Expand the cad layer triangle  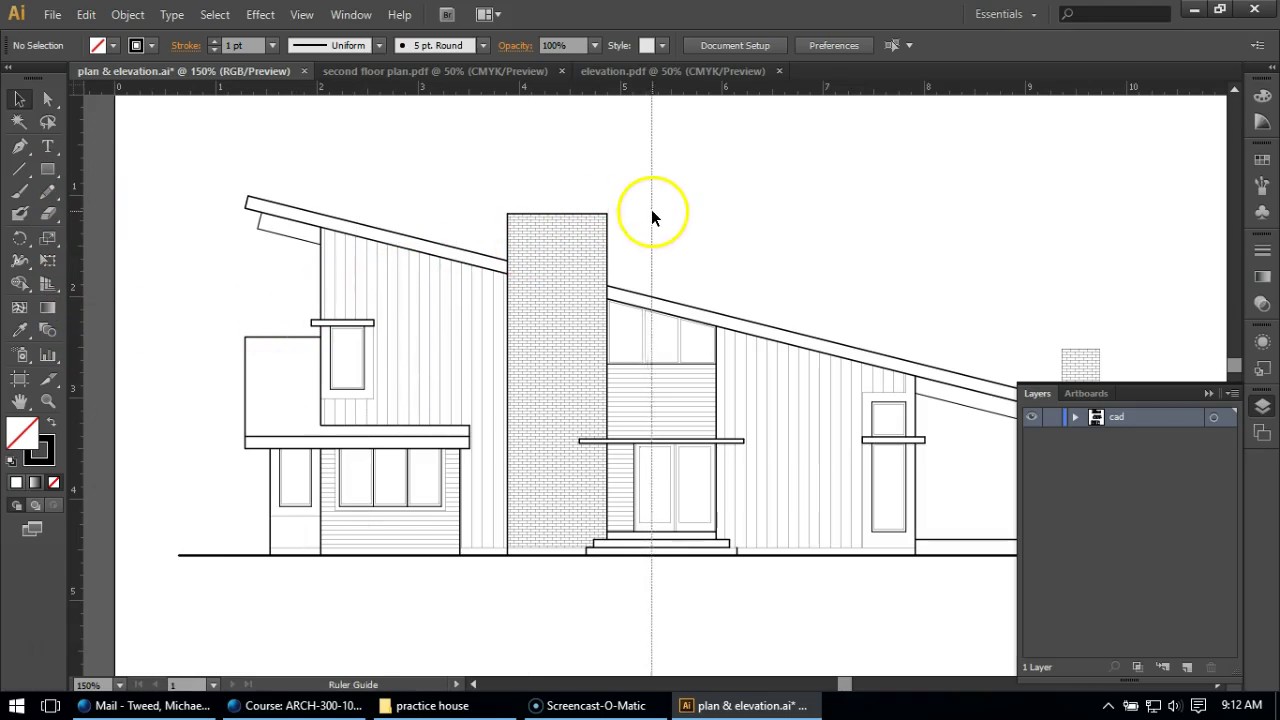coord(1075,417)
